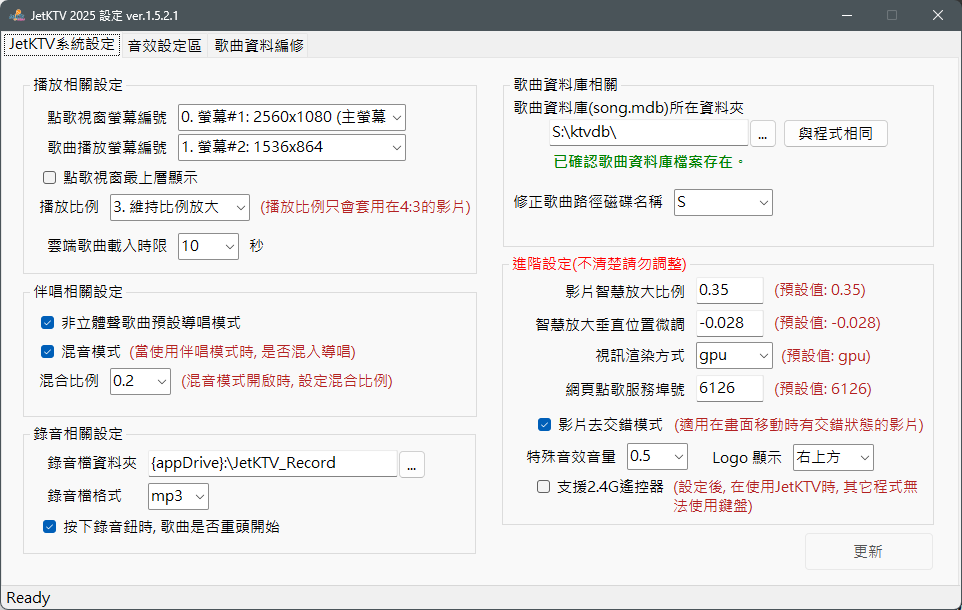
Task: Close the JetKTV settings window
Action: (938, 15)
